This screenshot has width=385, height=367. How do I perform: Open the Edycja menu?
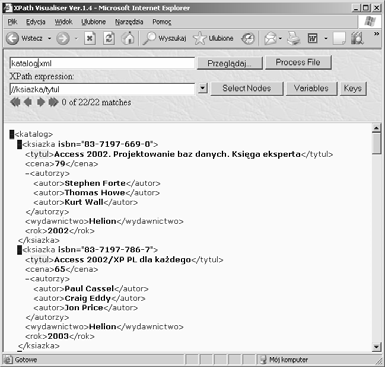click(x=36, y=22)
